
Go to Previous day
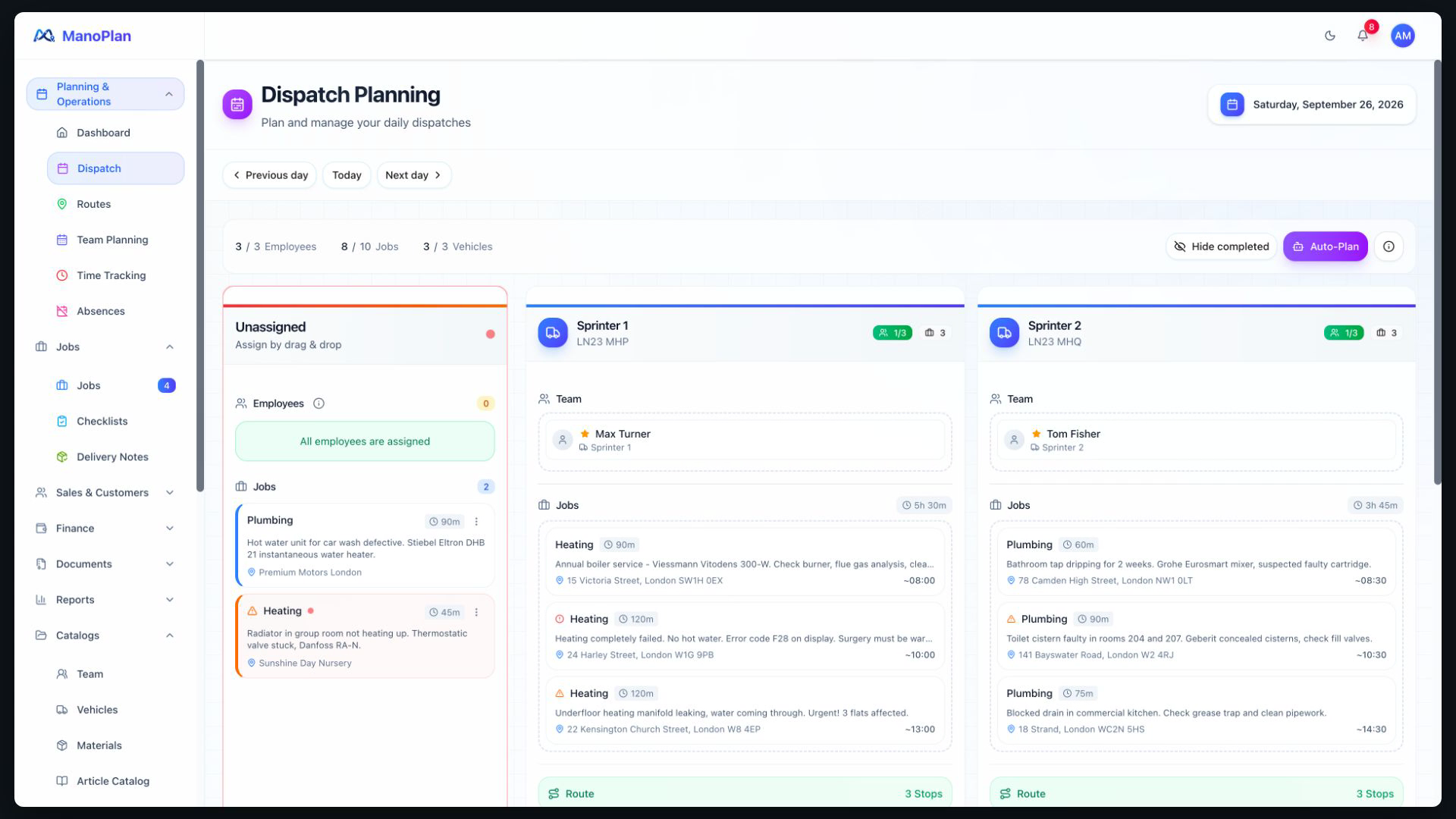(269, 175)
